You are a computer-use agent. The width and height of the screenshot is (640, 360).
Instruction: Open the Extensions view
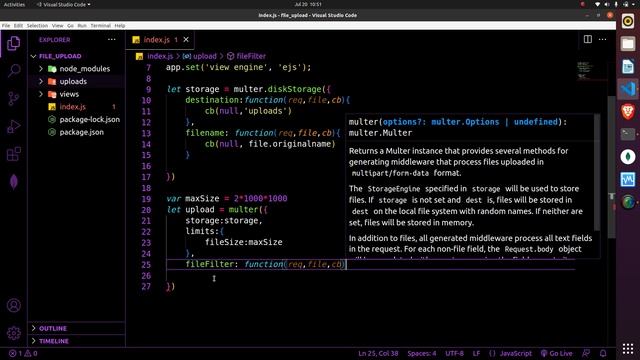13,154
